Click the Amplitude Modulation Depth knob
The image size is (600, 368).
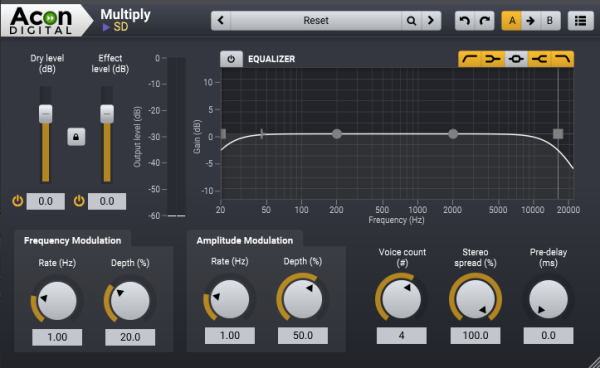(303, 299)
